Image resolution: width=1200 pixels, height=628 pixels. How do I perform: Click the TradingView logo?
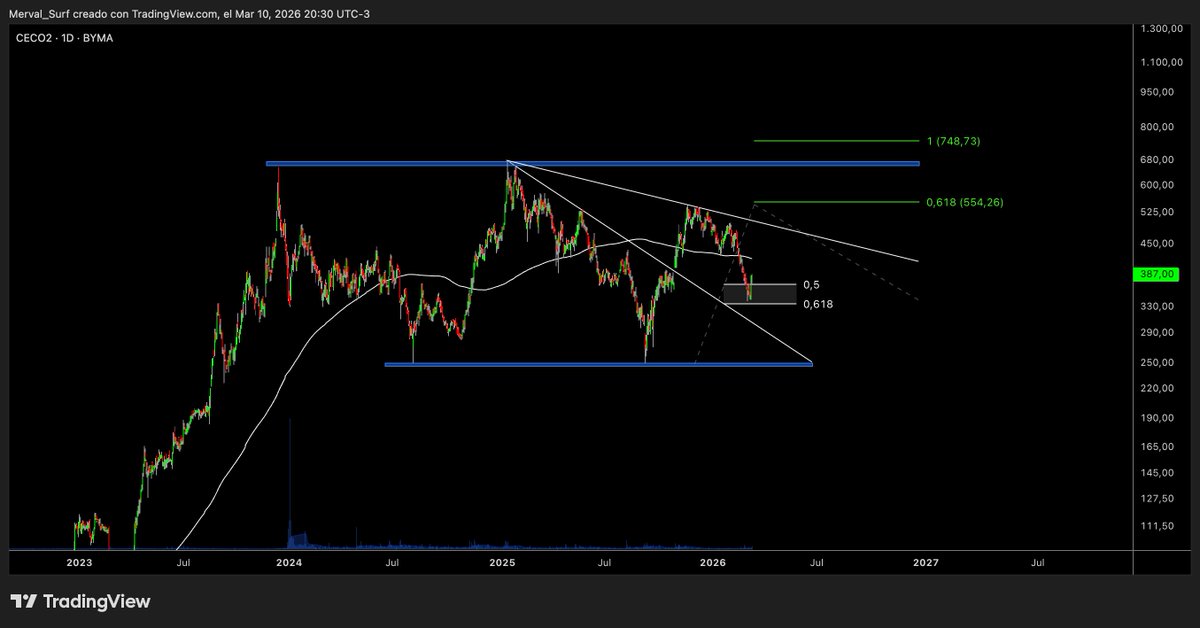81,601
